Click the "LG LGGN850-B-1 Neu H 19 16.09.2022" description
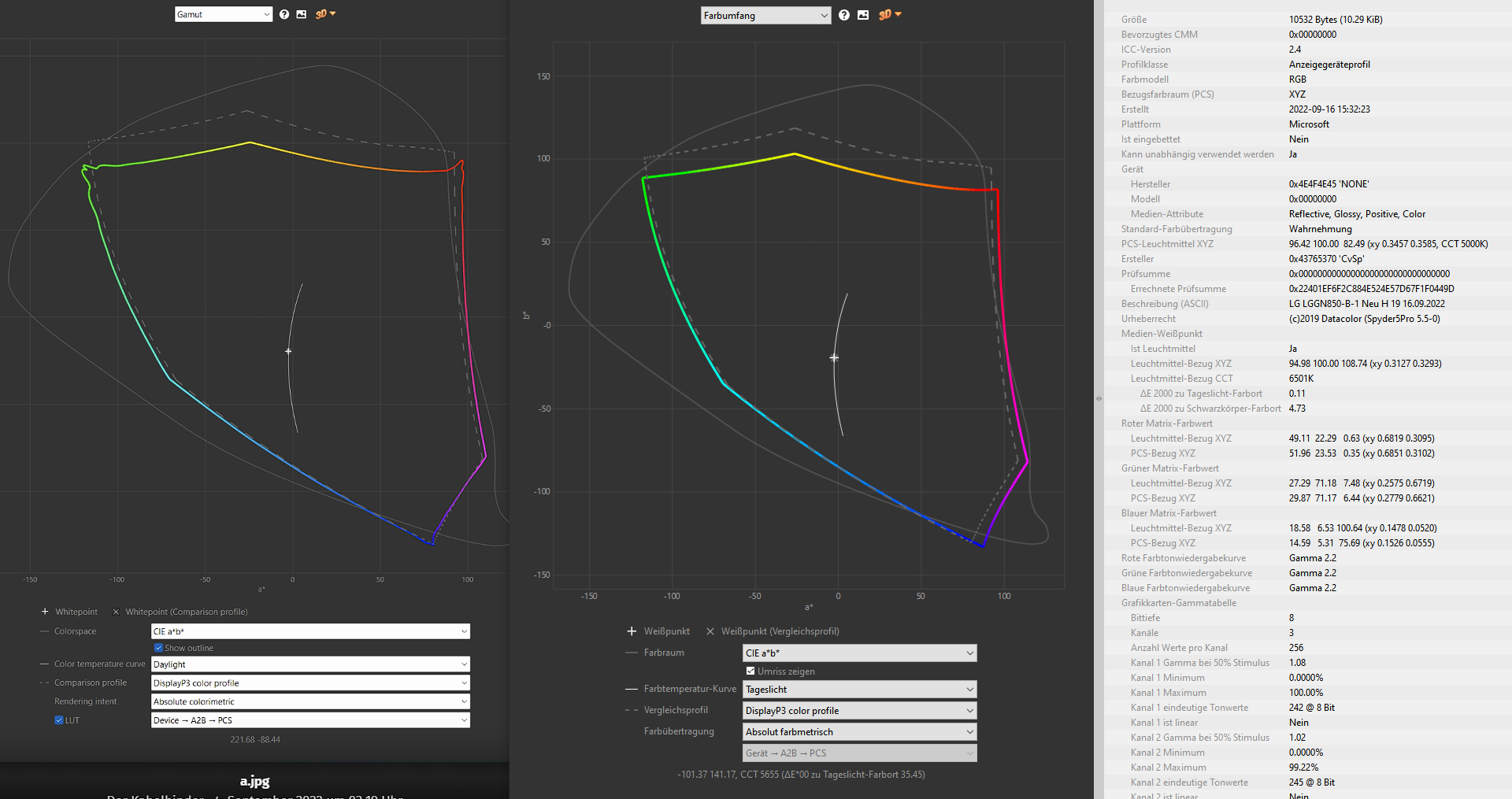The image size is (1512, 799). pos(1367,304)
